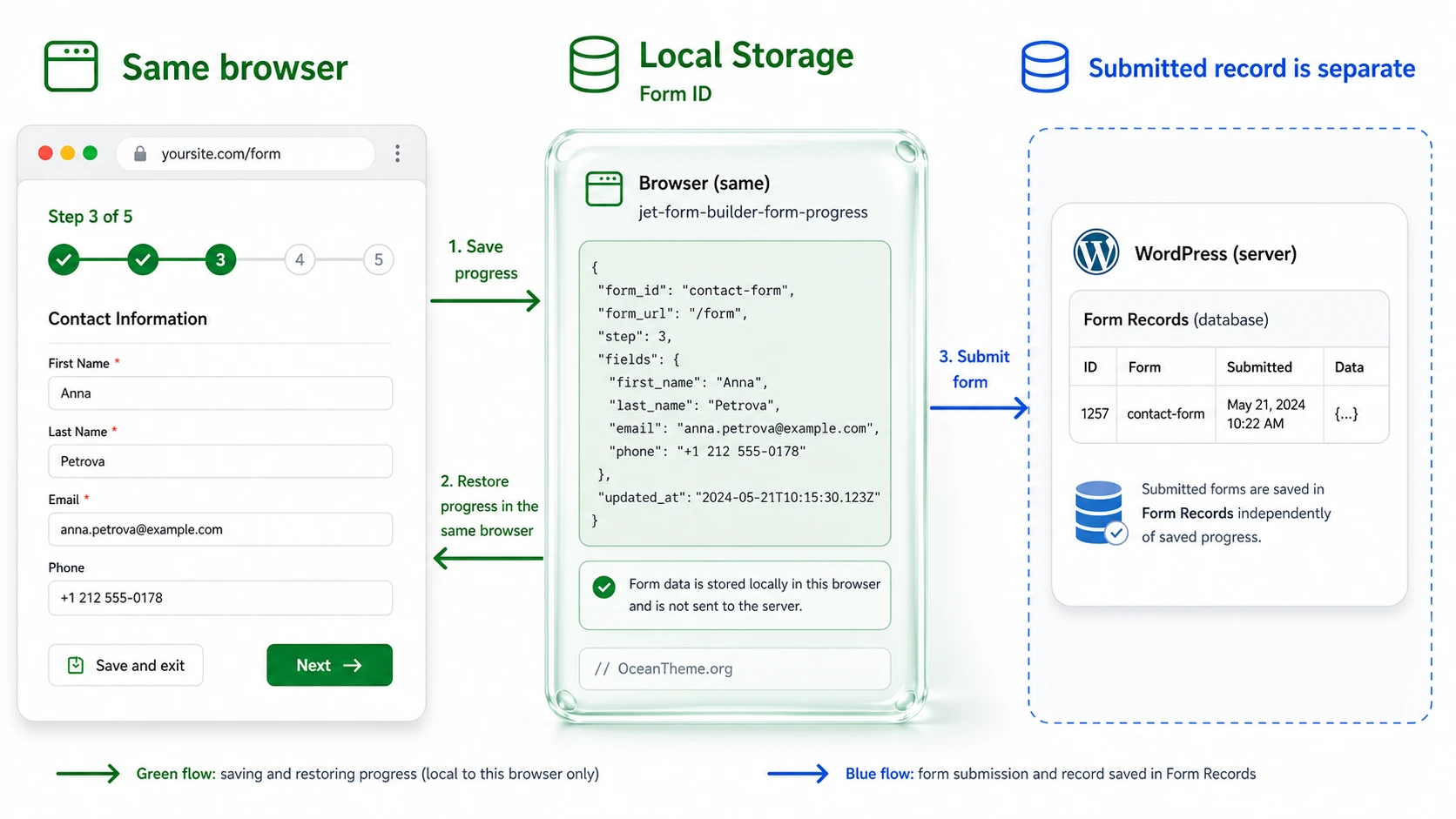Click completed step 2 checkmark circle

[x=143, y=259]
